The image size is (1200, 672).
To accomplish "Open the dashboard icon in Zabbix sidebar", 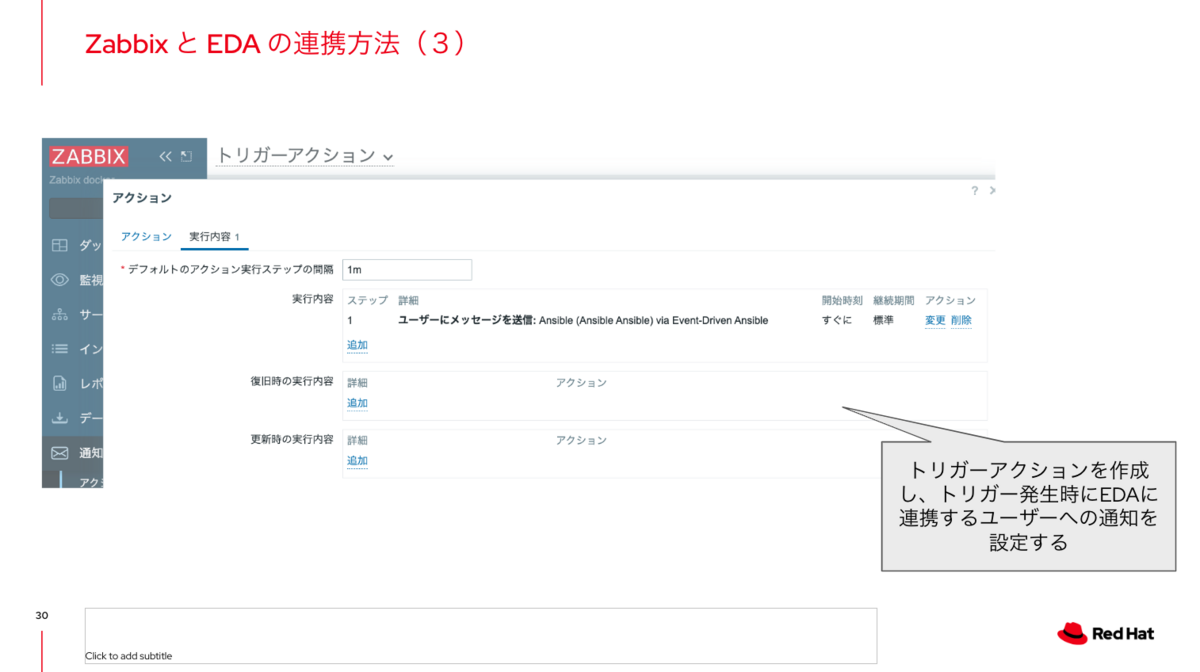I will coord(60,246).
